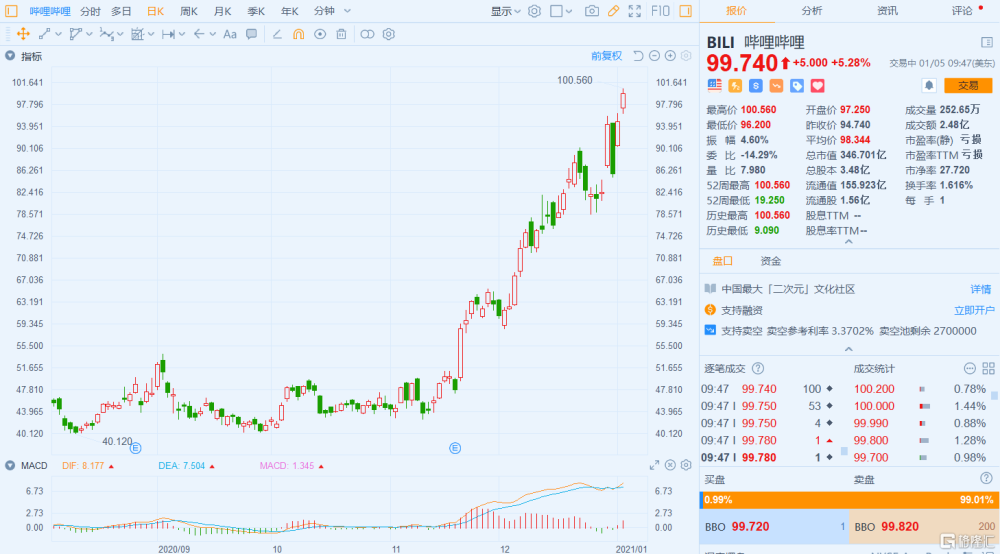Collapse the 指标 indicator section
This screenshot has width=1000, height=554.
point(10,56)
